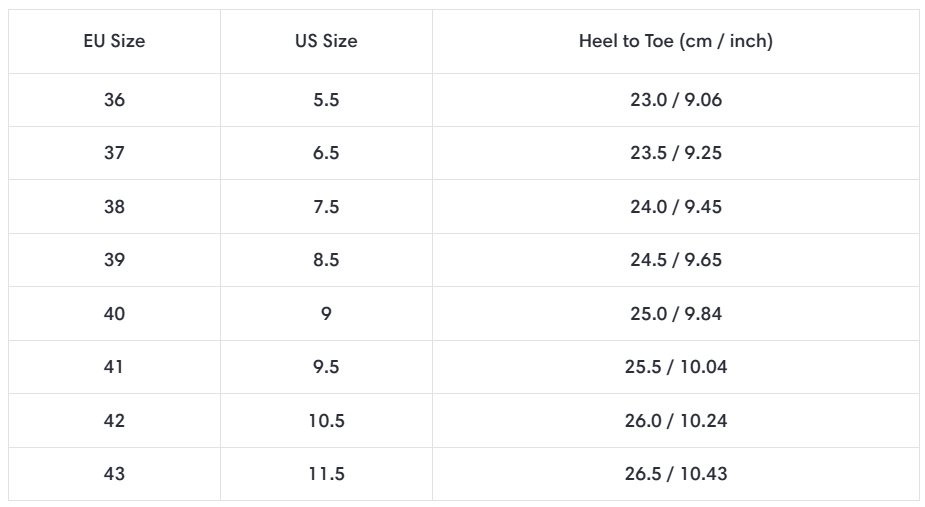Select the EU size 43 cell
The width and height of the screenshot is (925, 507).
pos(114,474)
